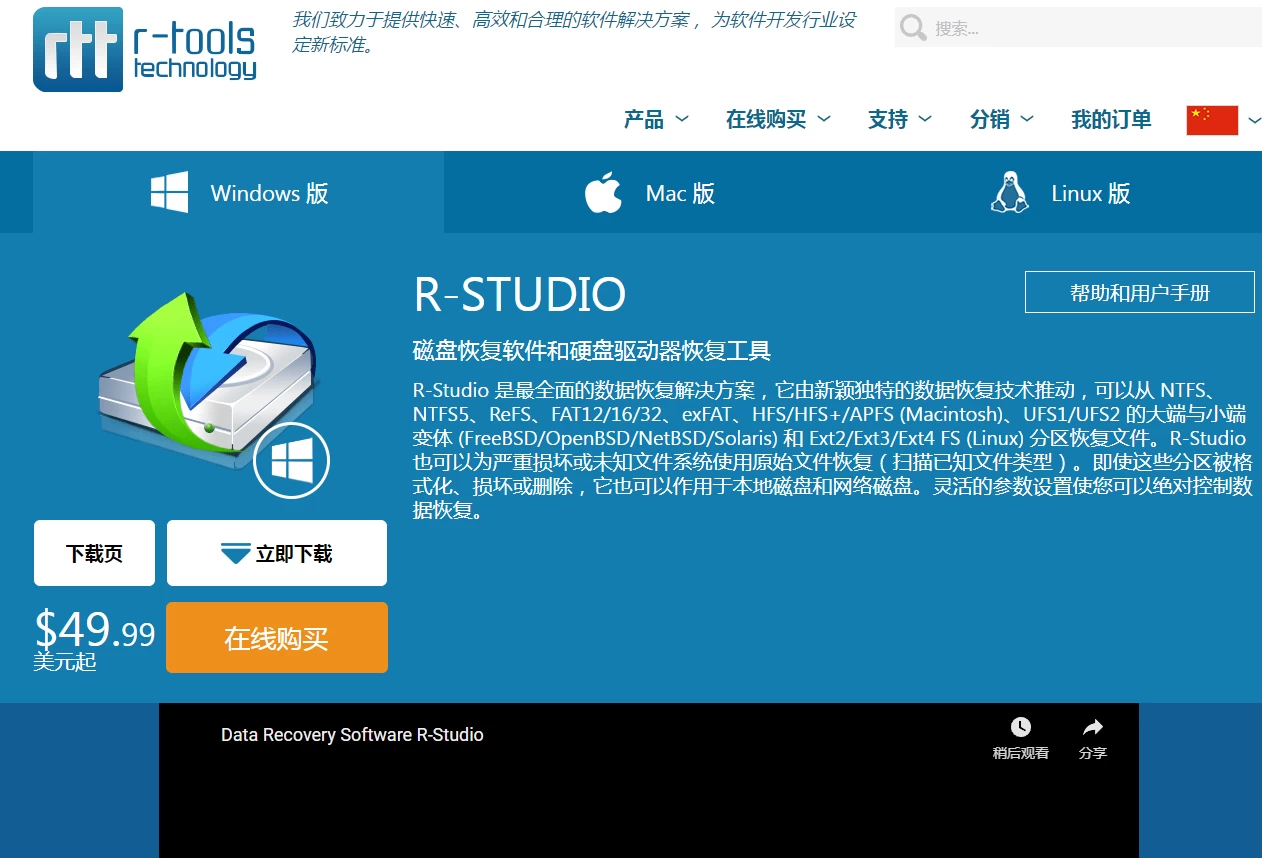Screen dimensions: 1262x858
Task: Click the 分享 label on video
Action: [x=1093, y=753]
